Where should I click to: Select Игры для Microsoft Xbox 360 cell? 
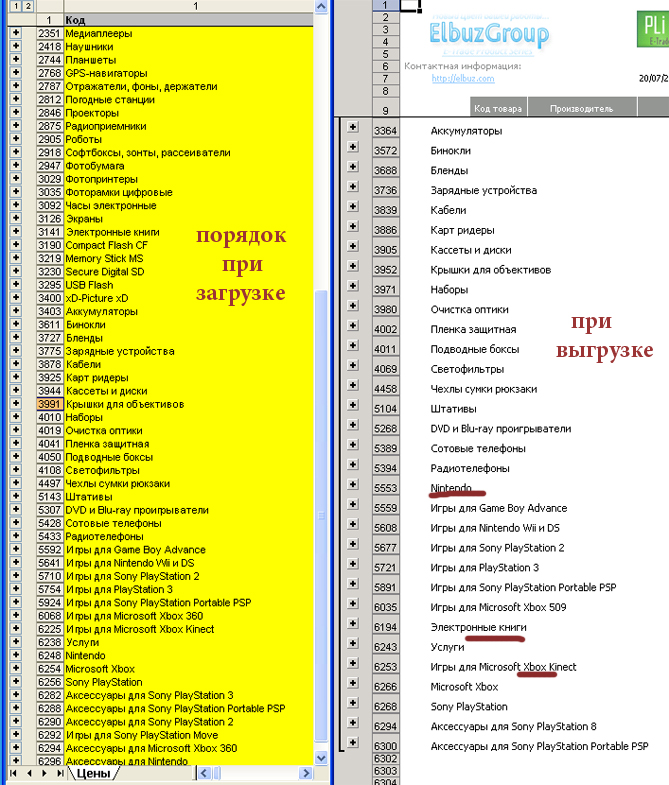click(x=189, y=616)
